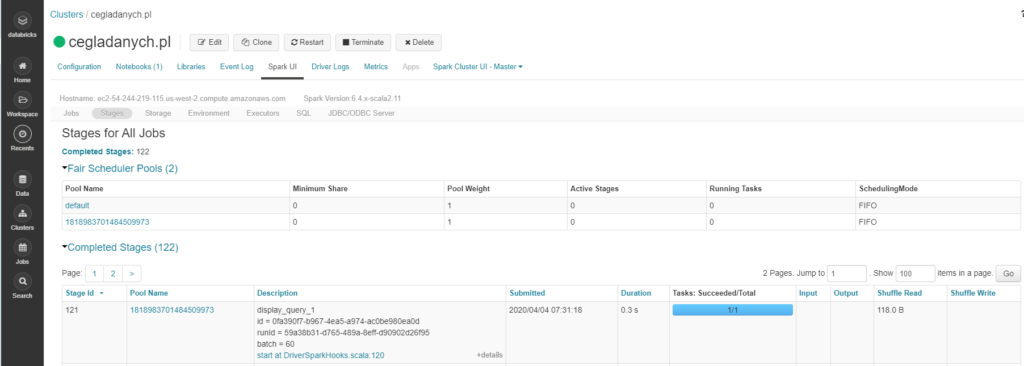Screen dimensions: 1024x366
Task: Open the Clusters sidebar icon
Action: (22, 214)
